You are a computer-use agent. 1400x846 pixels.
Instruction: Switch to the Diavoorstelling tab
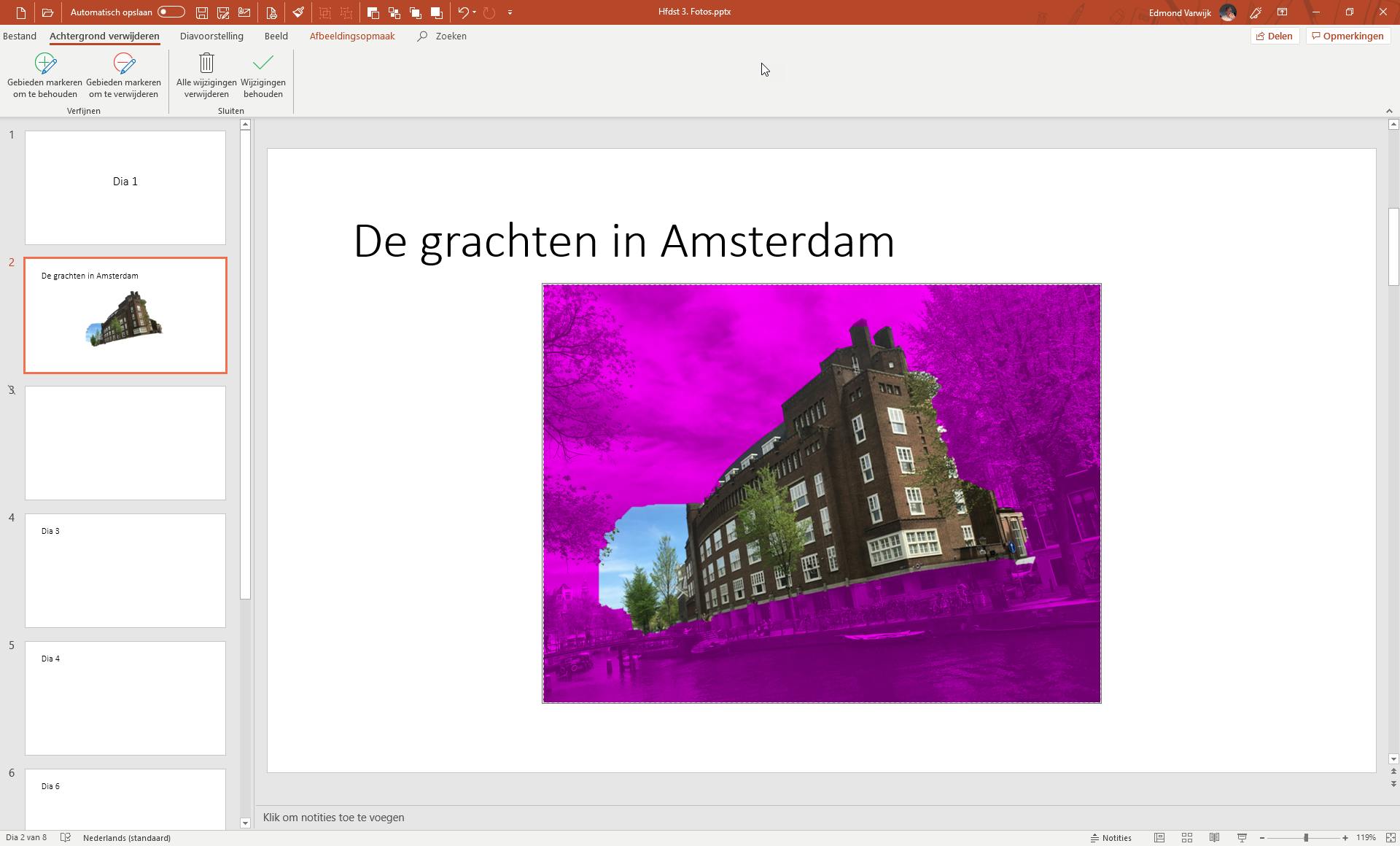coord(211,36)
